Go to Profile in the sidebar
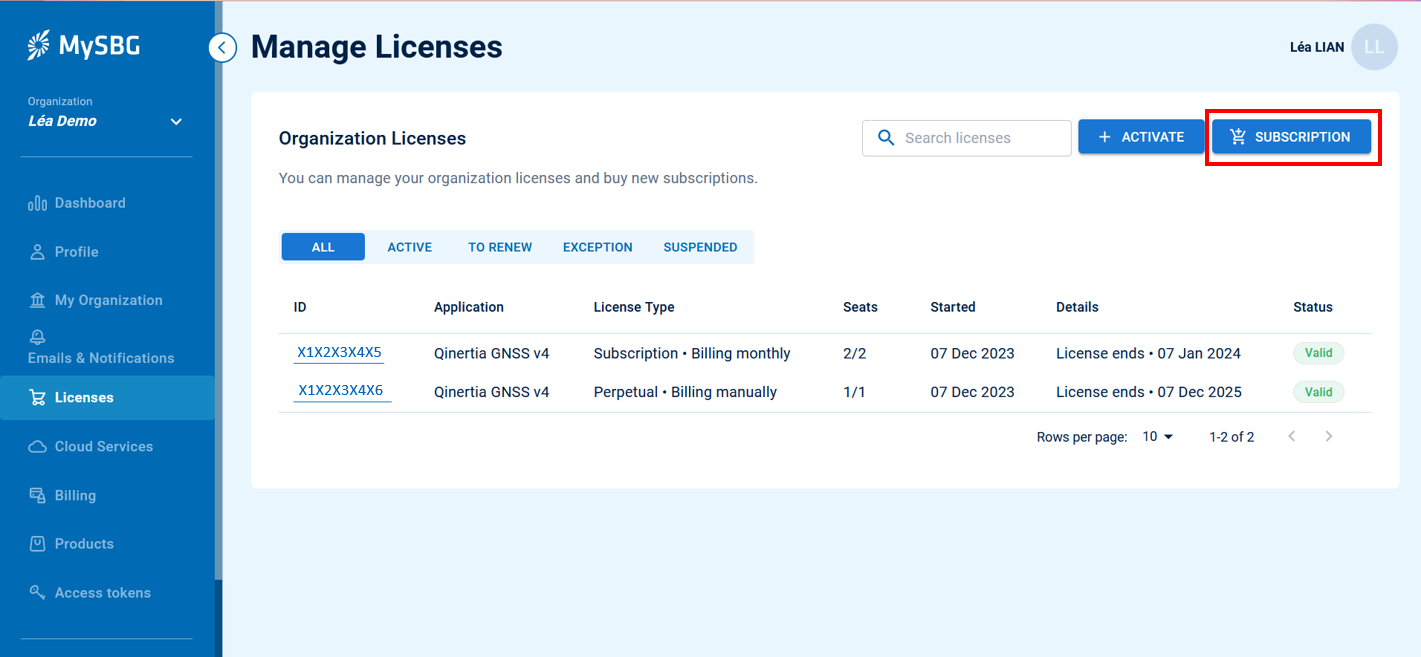1421x657 pixels. pos(76,252)
